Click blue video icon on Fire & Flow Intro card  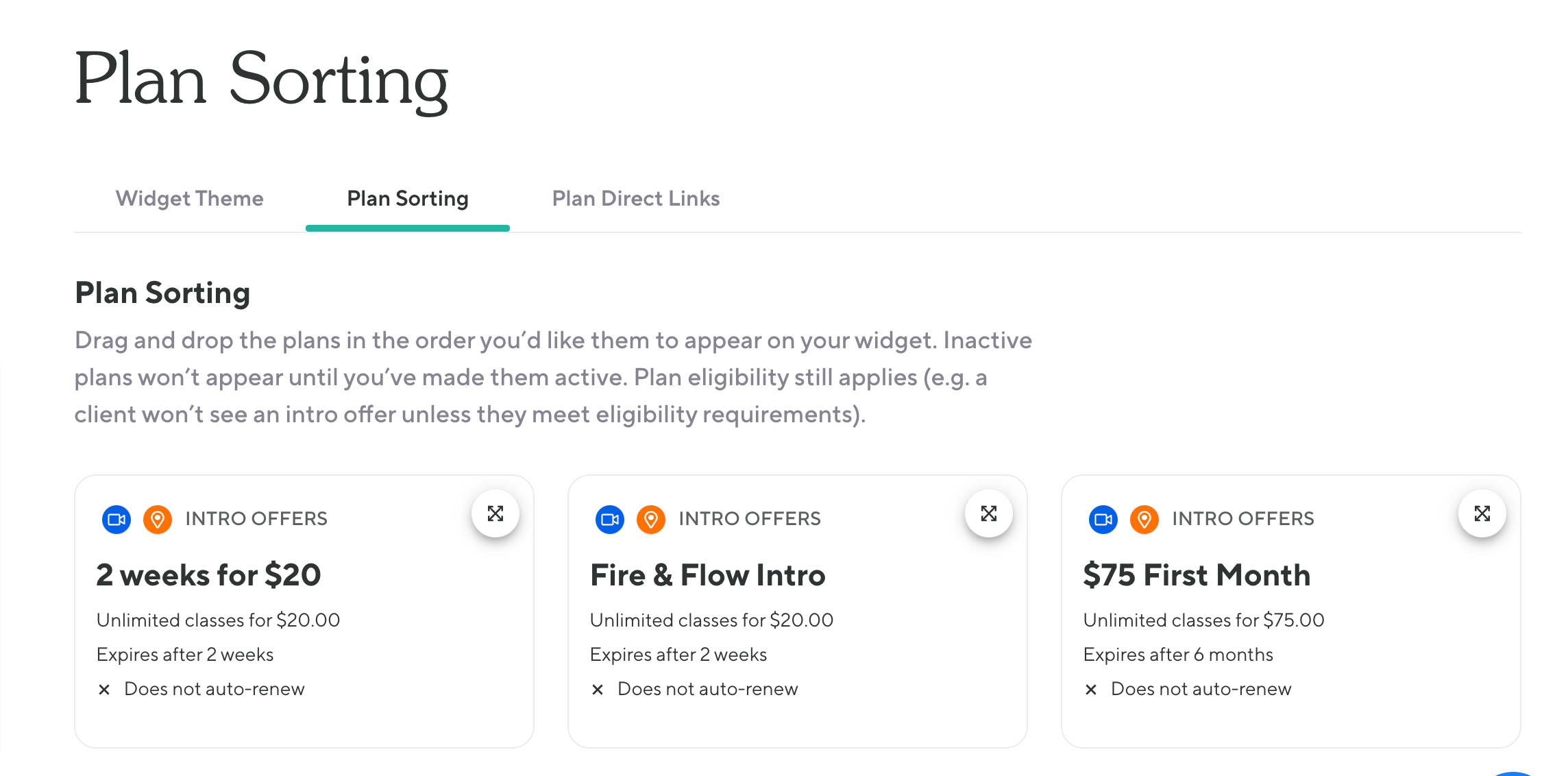[x=610, y=519]
